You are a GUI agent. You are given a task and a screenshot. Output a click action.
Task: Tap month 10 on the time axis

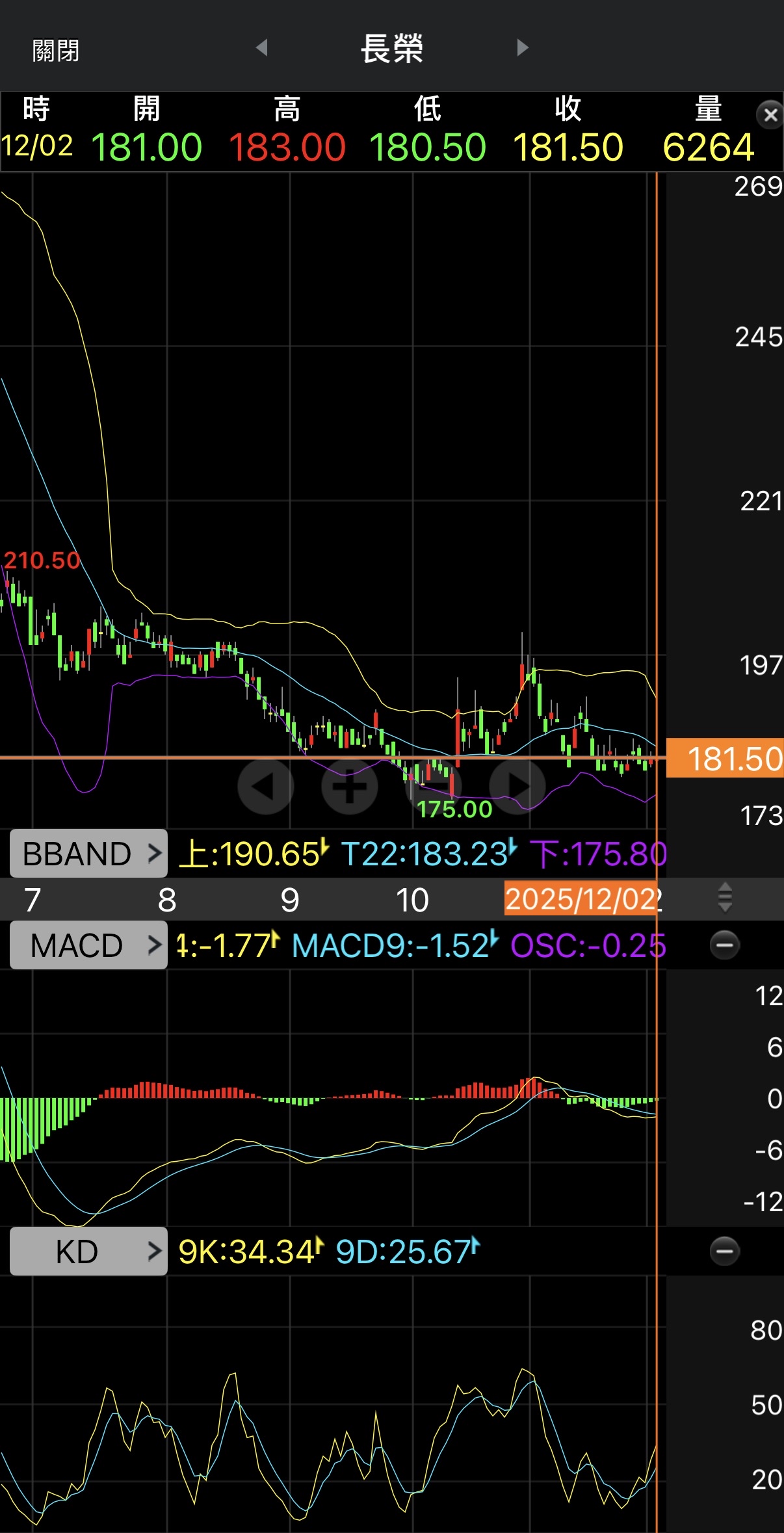pyautogui.click(x=412, y=900)
